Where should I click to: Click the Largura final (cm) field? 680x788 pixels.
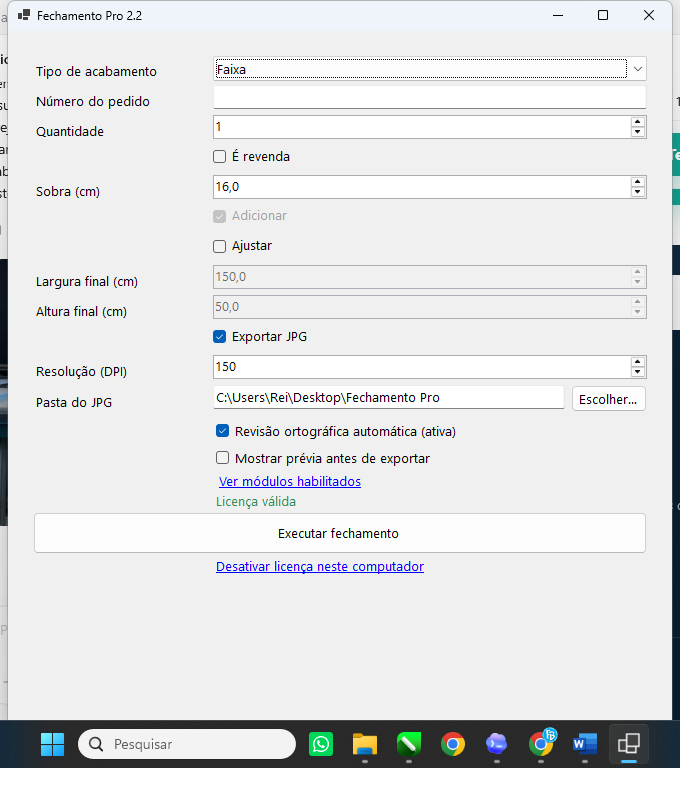(430, 277)
